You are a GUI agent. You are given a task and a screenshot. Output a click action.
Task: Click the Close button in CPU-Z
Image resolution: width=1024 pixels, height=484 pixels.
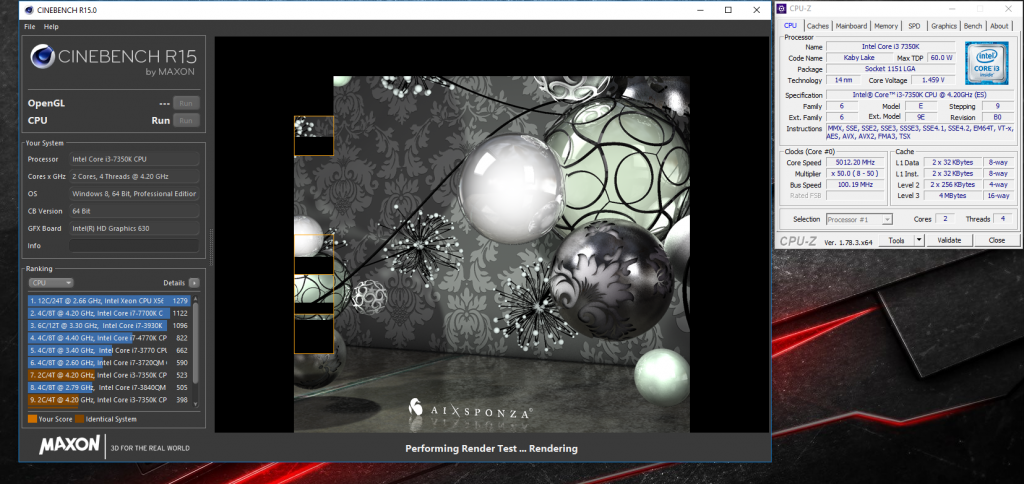(x=997, y=240)
